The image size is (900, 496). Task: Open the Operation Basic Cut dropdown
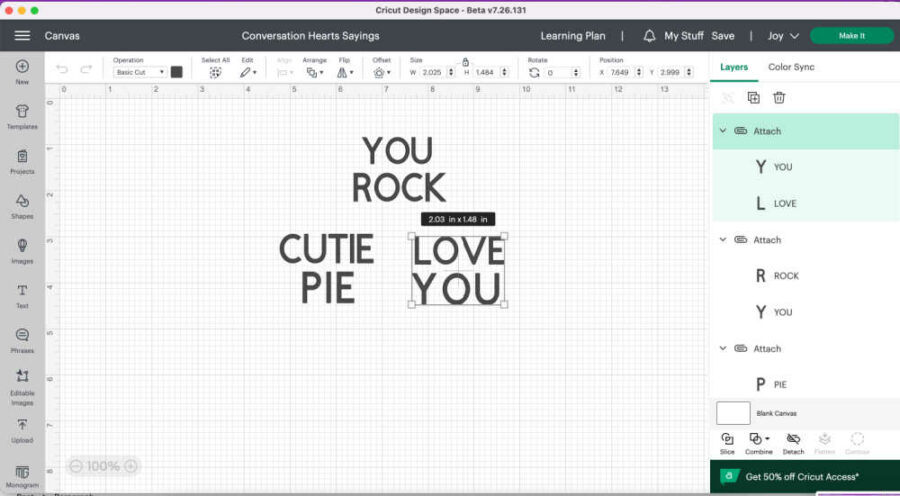point(139,72)
